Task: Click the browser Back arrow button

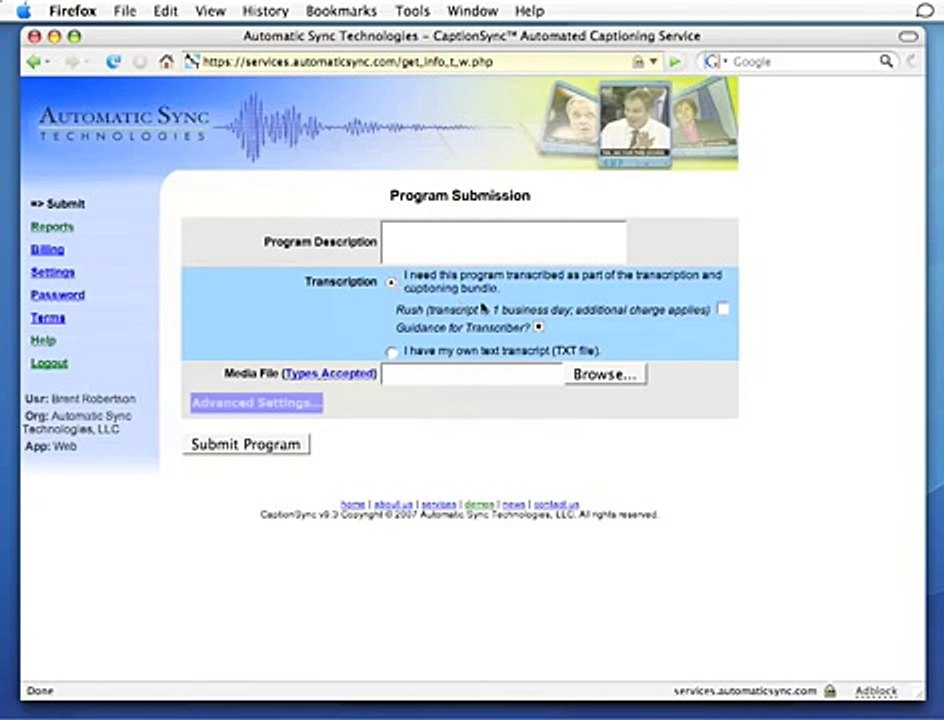Action: point(34,61)
